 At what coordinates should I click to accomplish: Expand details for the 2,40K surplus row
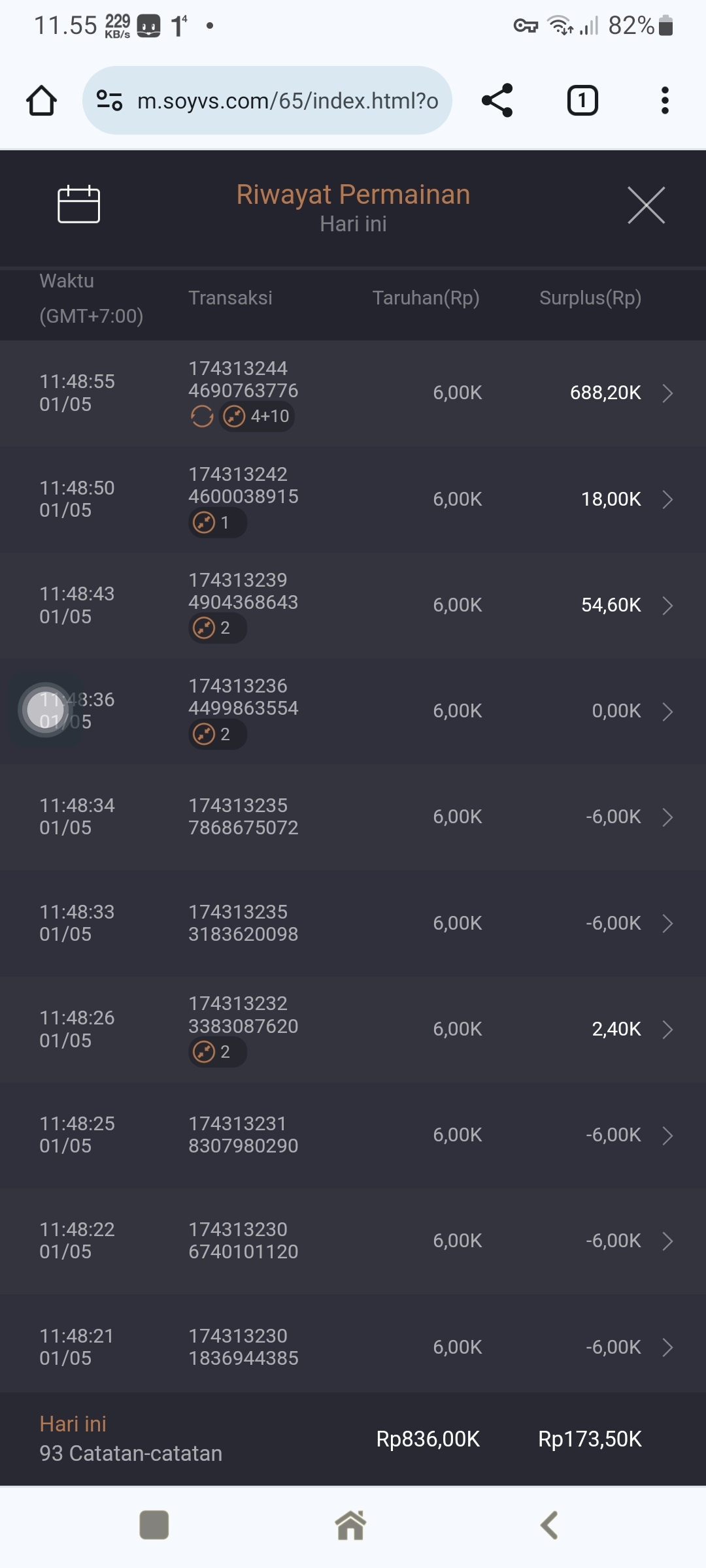coord(667,1030)
